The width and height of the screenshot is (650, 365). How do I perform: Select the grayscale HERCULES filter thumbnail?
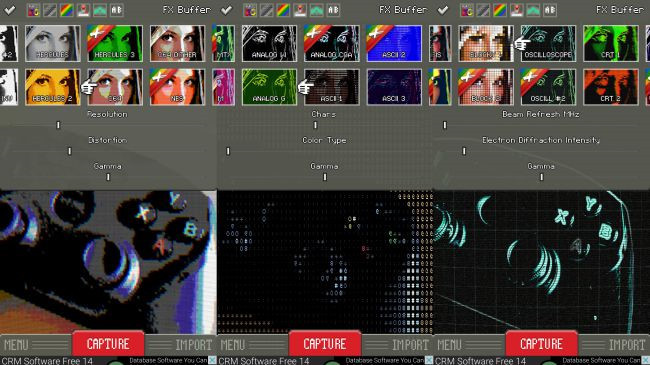pos(53,44)
